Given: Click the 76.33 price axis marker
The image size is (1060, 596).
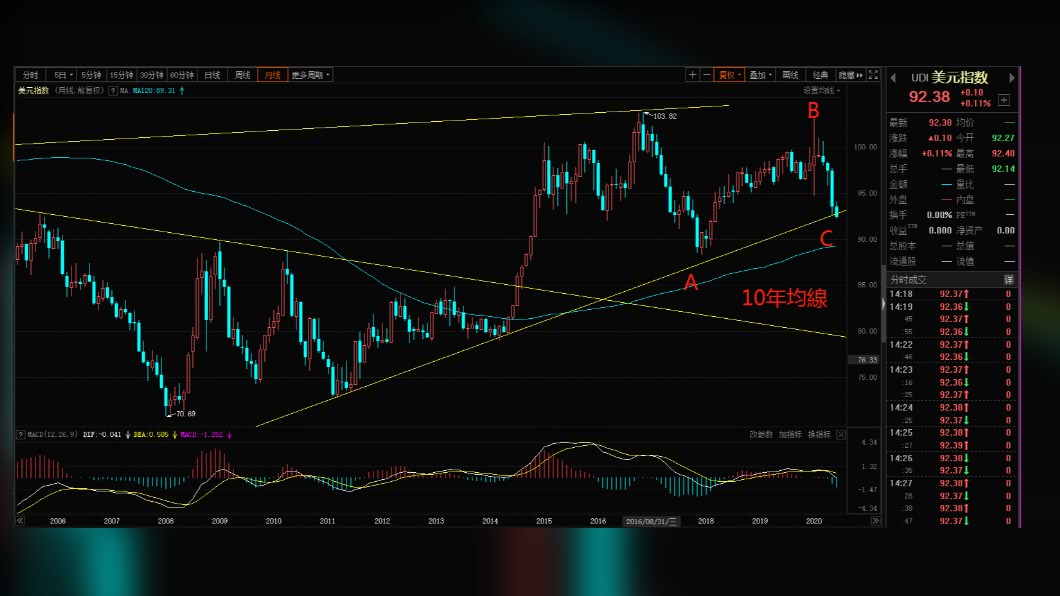Looking at the screenshot, I should 867,360.
